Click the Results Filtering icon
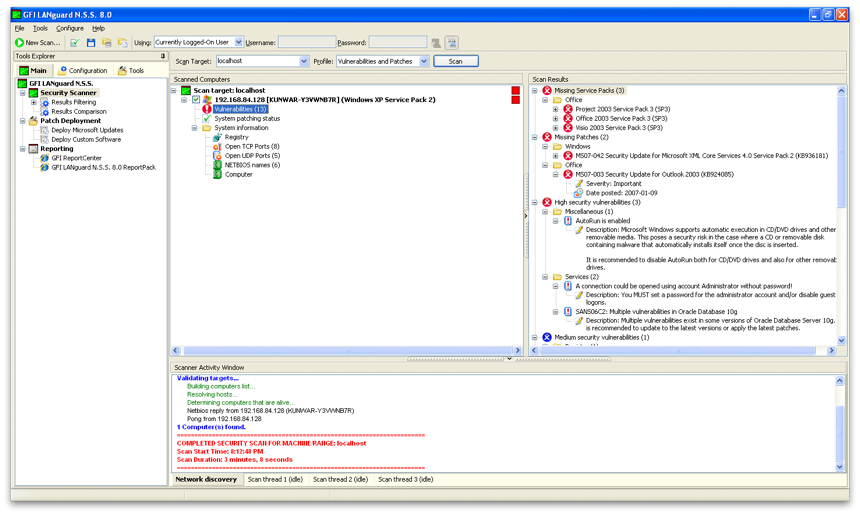Image resolution: width=860 pixels, height=515 pixels. tap(44, 102)
